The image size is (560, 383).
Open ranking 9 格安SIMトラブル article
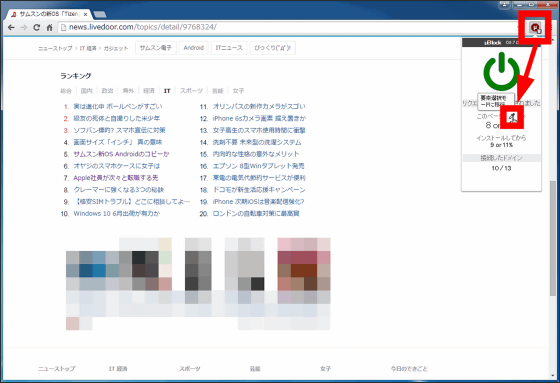(x=132, y=202)
